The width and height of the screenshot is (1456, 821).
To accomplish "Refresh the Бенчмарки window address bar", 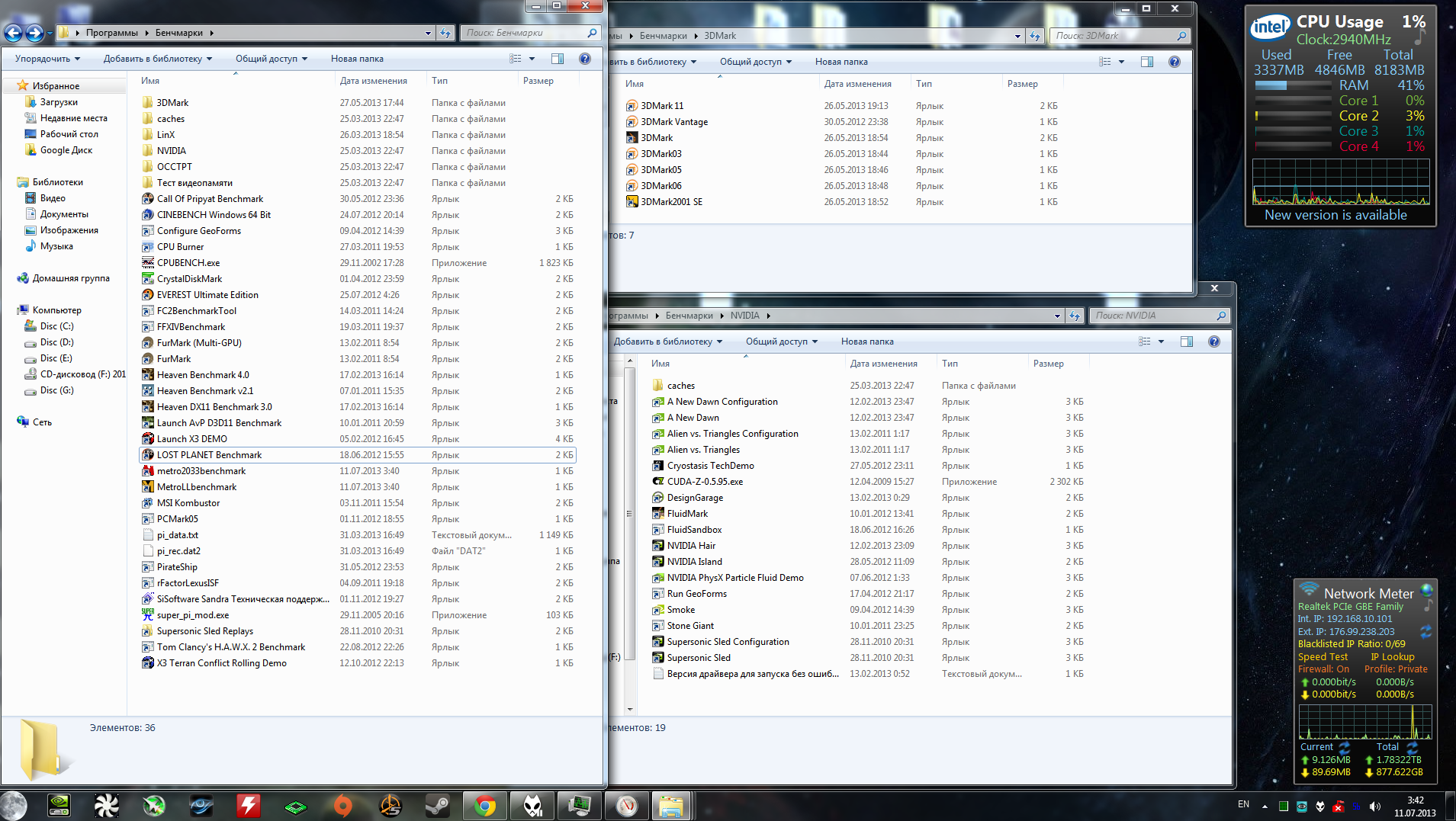I will (445, 33).
